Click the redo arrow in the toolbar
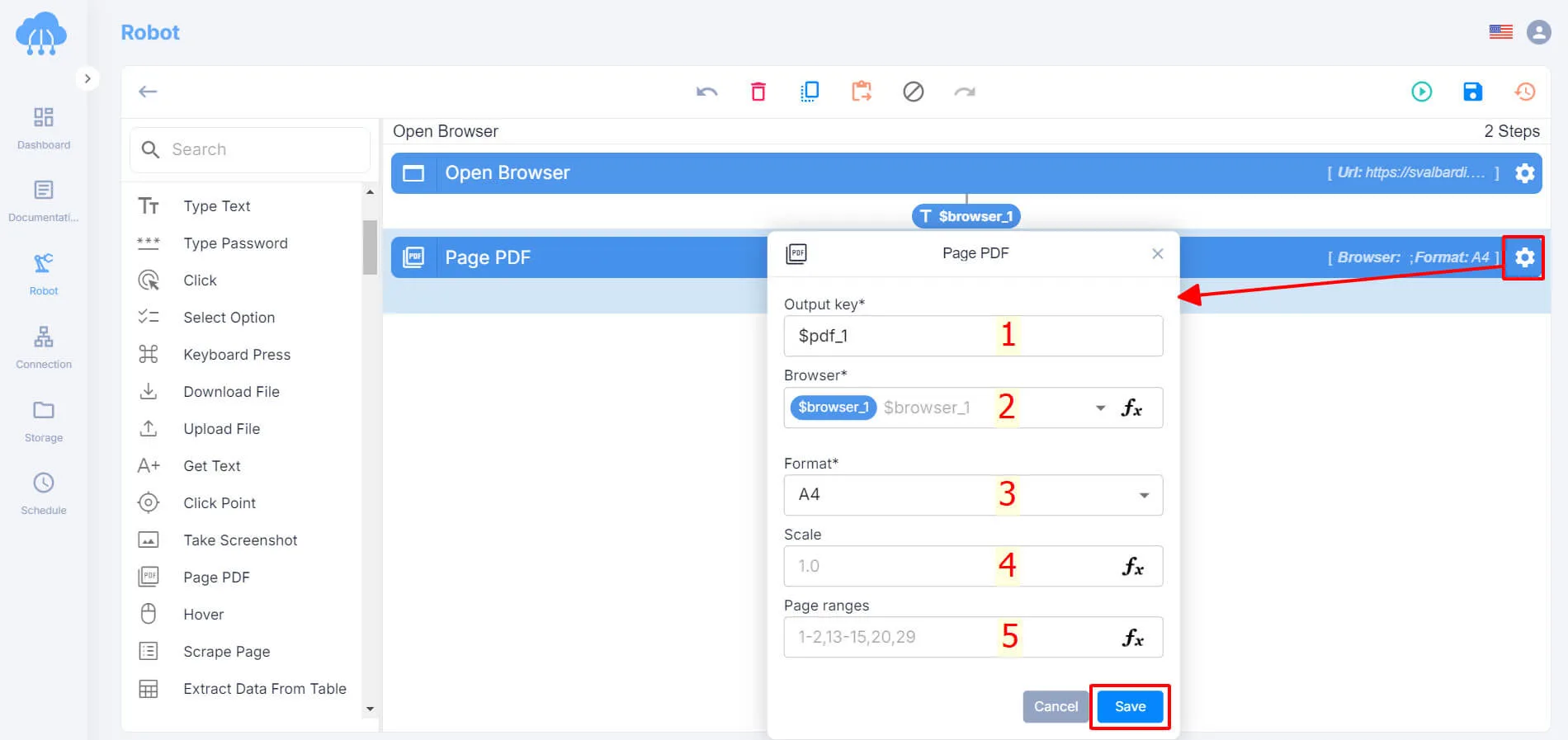This screenshot has width=1568, height=740. (x=965, y=92)
